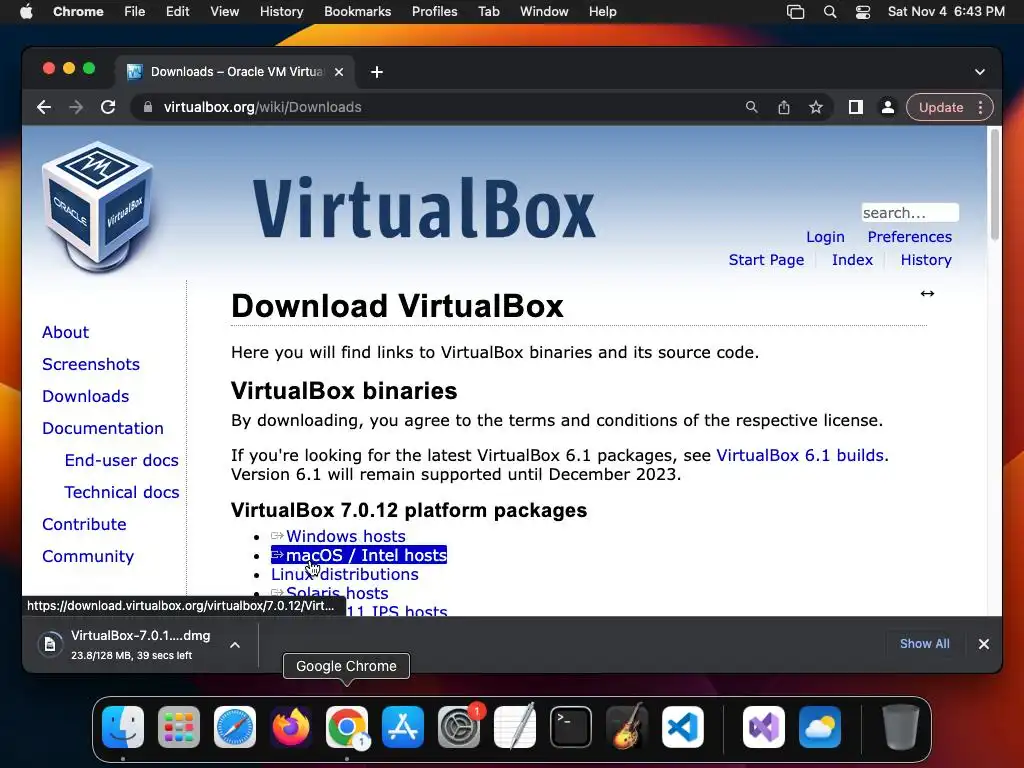Screen dimensions: 1024x768
Task: Open Visual Studio from the Dock
Action: click(x=764, y=727)
